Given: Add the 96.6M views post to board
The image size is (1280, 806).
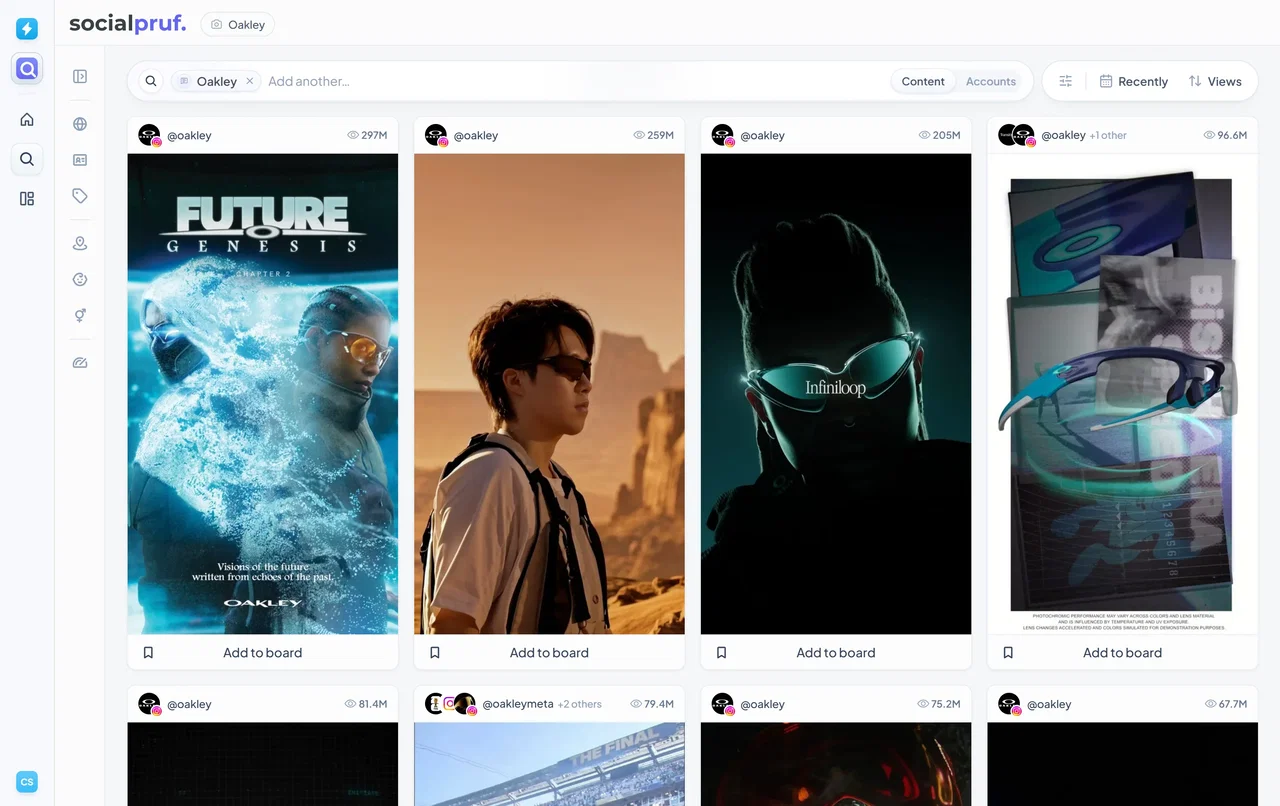Looking at the screenshot, I should coord(1122,653).
